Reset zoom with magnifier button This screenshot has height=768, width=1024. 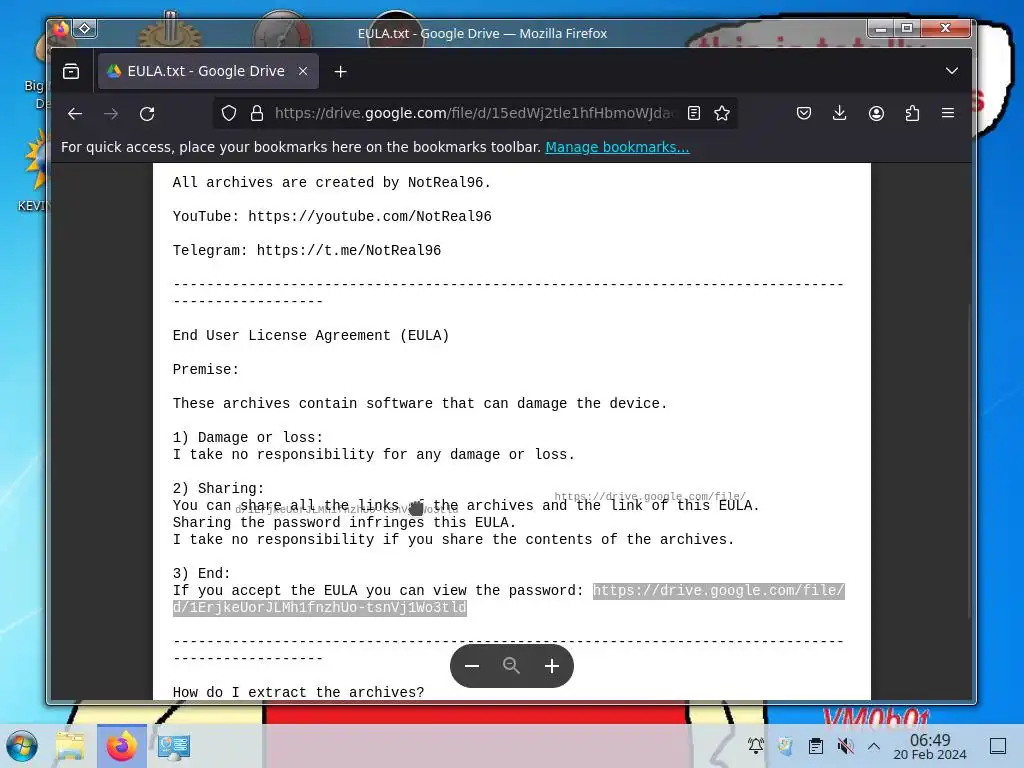tap(511, 666)
